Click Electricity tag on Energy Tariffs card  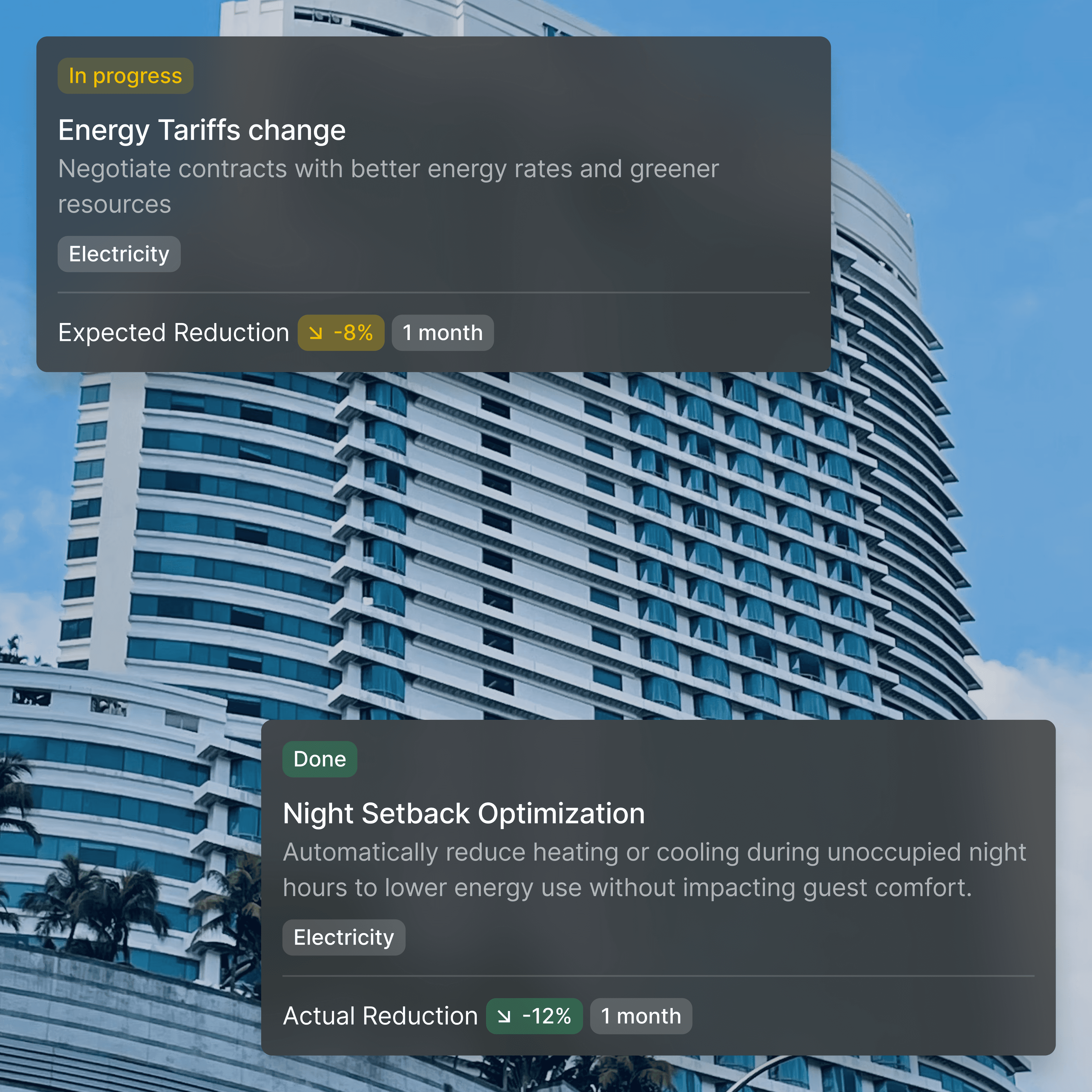119,254
